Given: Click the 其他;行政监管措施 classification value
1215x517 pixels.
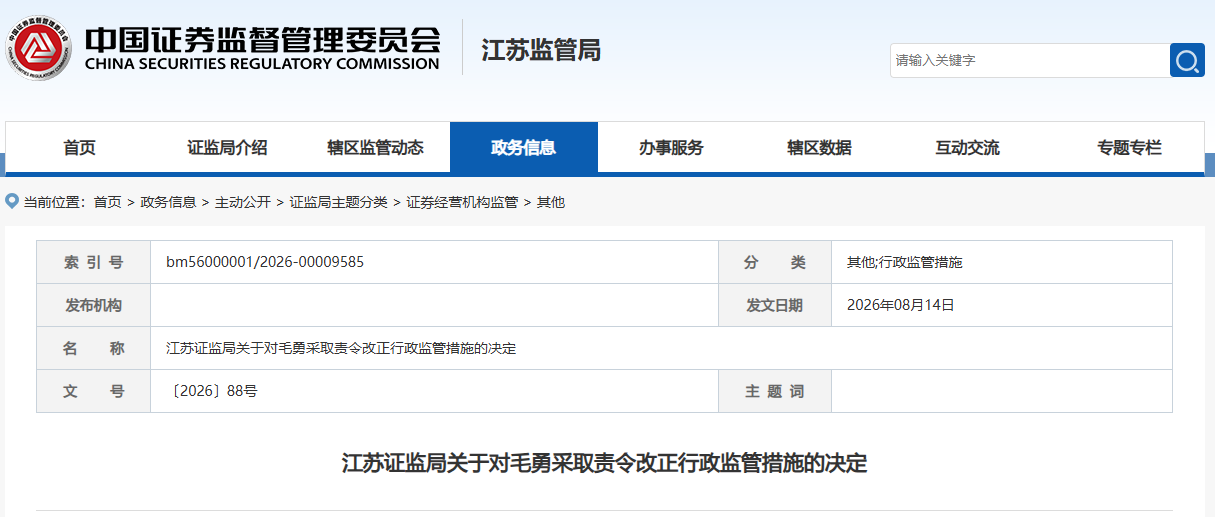Looking at the screenshot, I should tap(905, 262).
